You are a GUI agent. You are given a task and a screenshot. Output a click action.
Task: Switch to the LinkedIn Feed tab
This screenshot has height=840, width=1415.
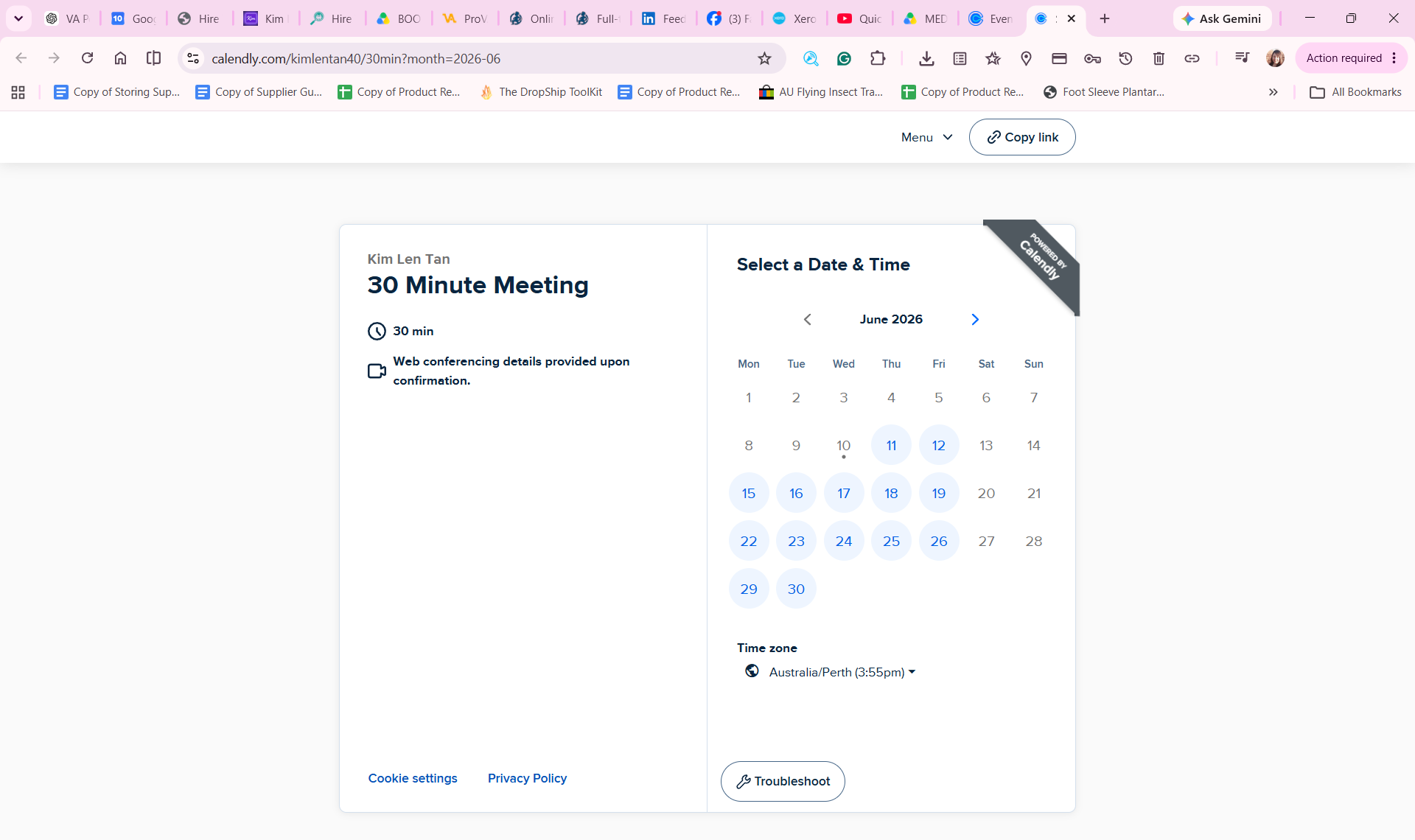pos(663,18)
